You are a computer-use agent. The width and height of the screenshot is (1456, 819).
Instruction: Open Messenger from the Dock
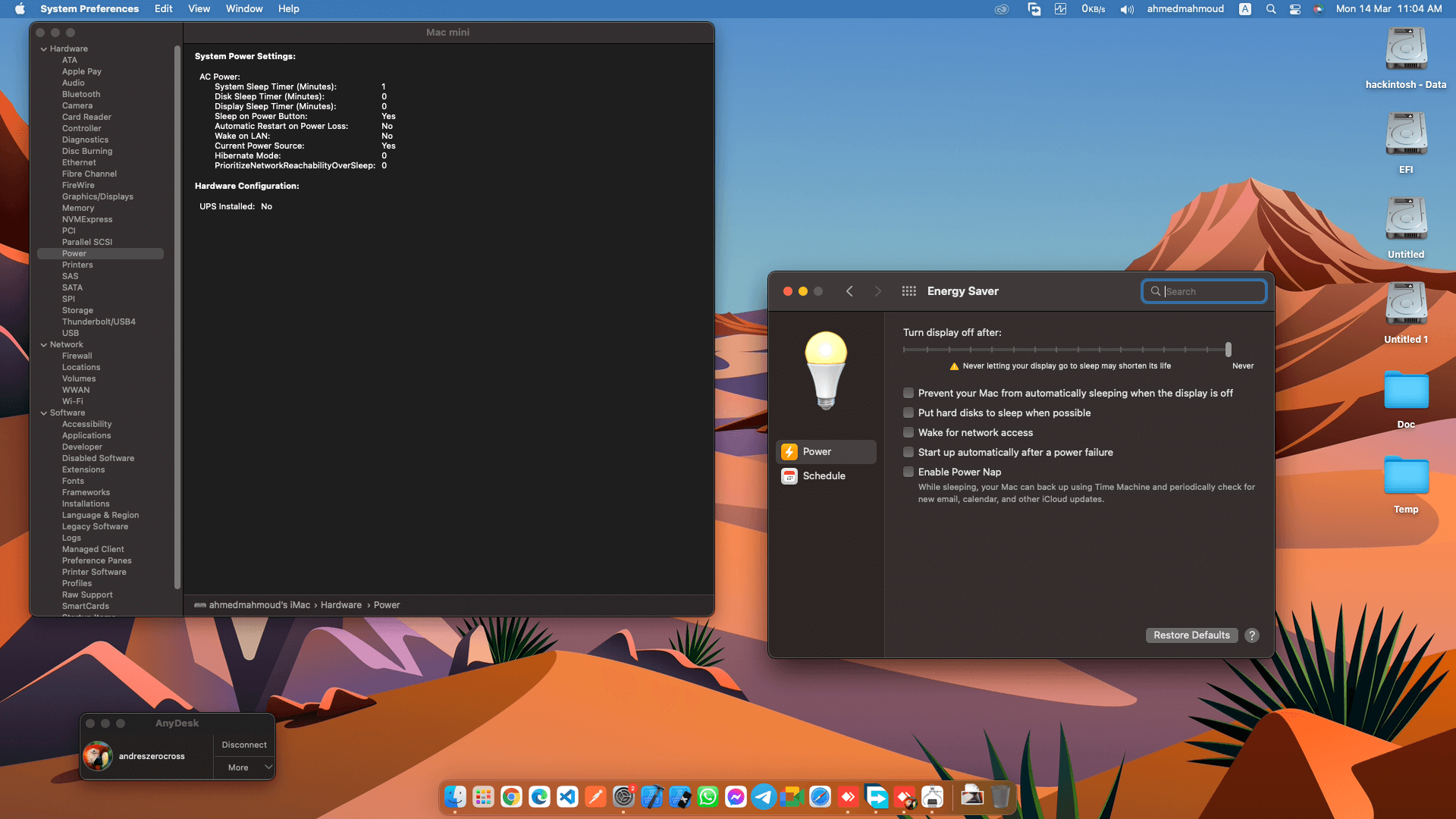(x=736, y=797)
